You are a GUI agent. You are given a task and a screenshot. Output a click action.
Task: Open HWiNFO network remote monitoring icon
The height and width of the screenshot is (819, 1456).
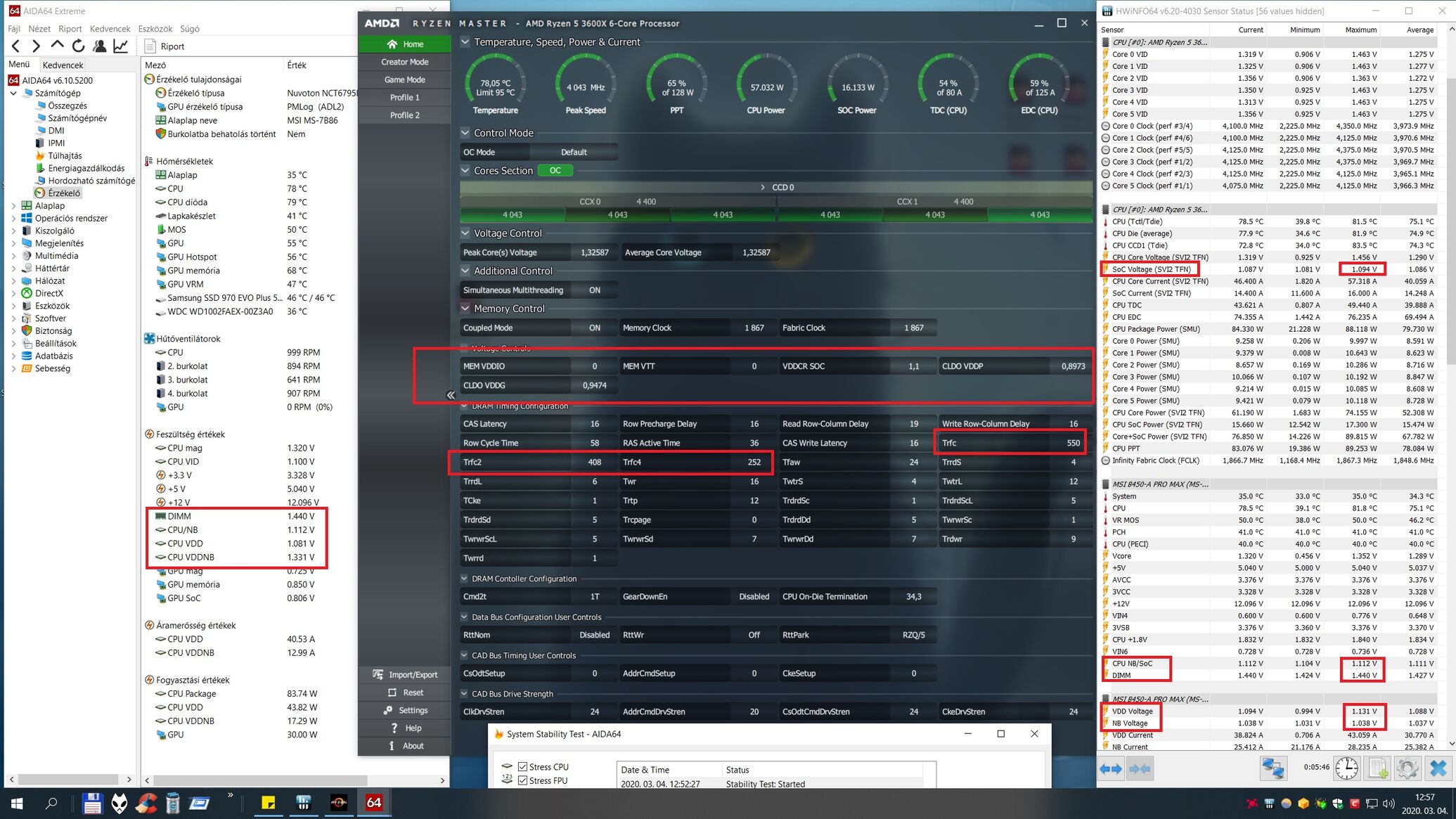coord(1273,768)
